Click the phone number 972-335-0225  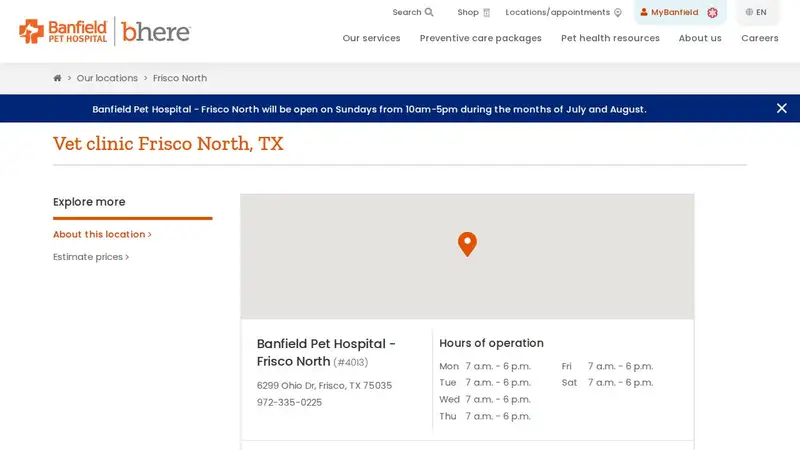pos(289,402)
